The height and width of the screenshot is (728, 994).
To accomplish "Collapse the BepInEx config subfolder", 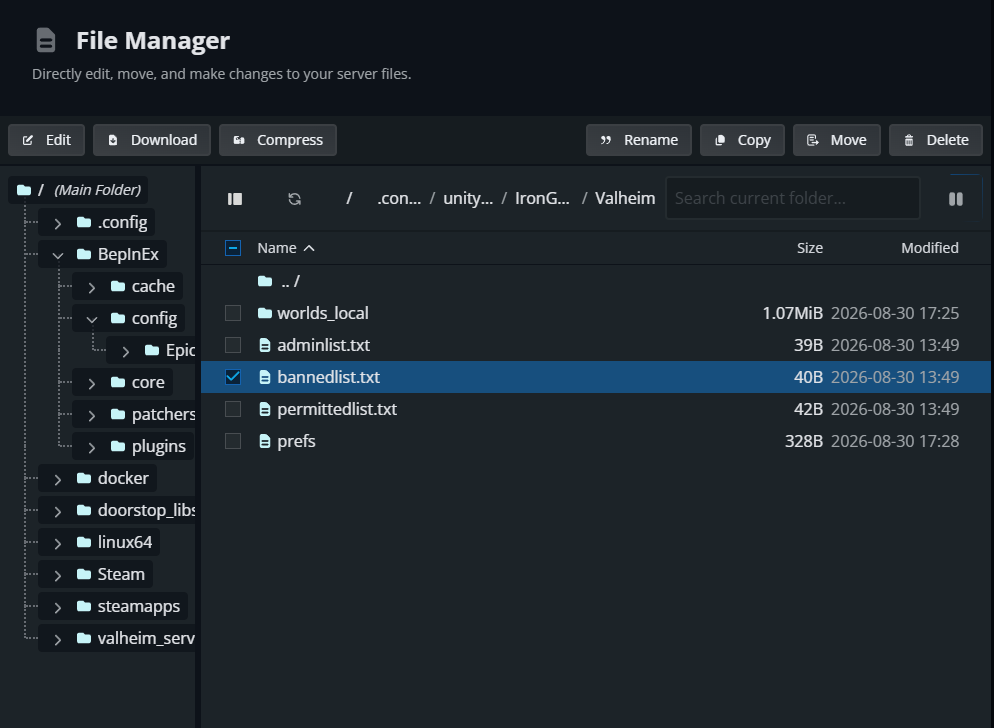I will tap(92, 319).
